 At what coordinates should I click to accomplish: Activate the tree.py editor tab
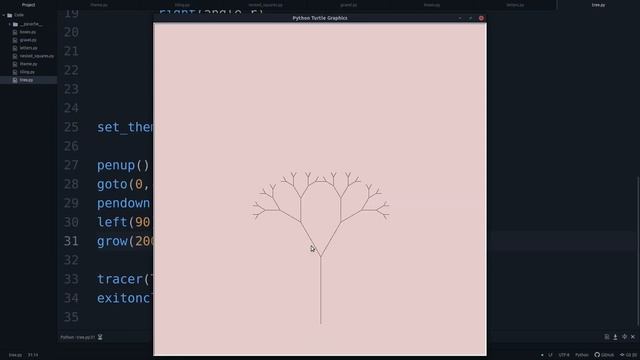598,5
